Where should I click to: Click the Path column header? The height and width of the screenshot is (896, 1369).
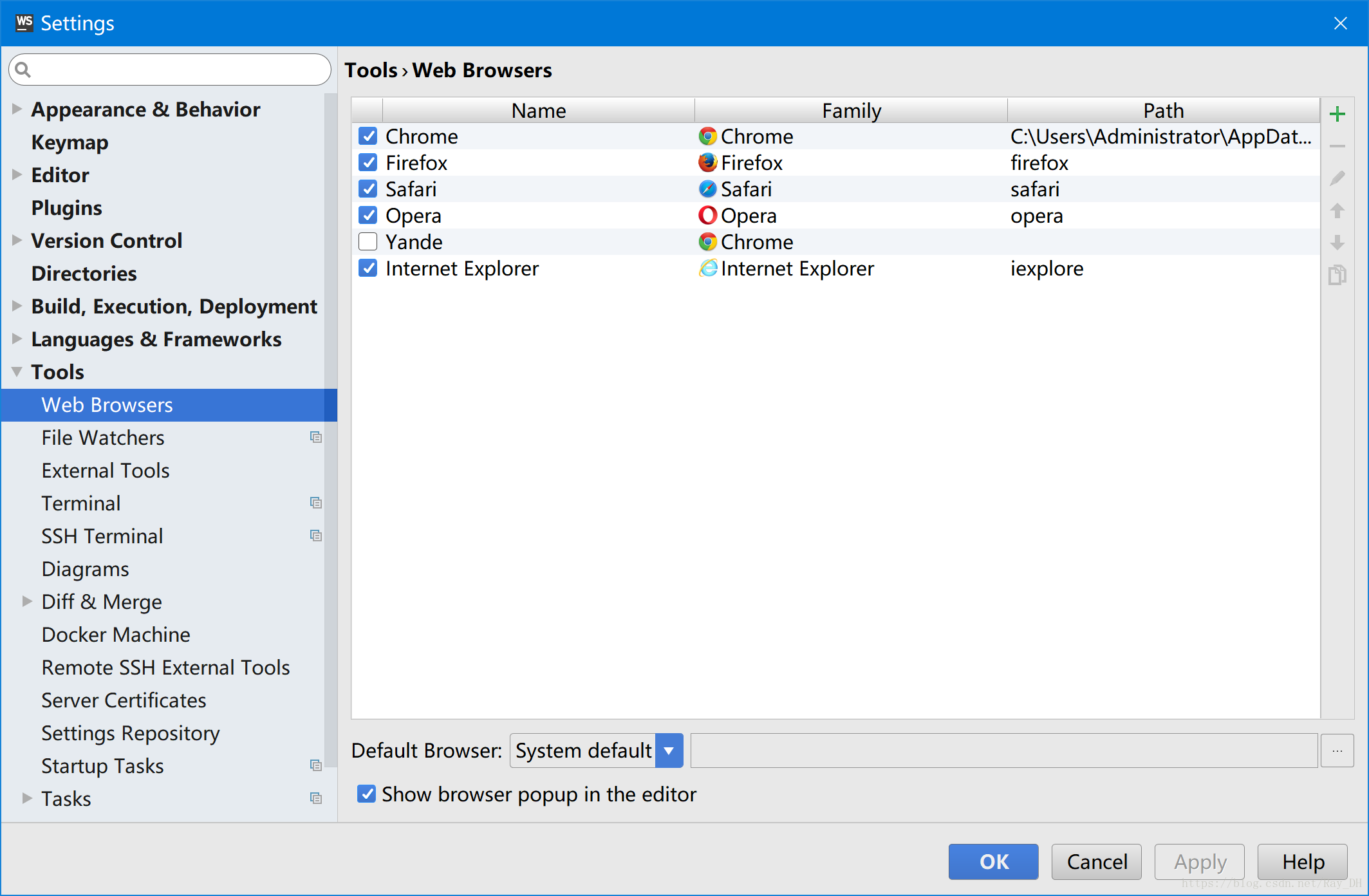coord(1164,111)
